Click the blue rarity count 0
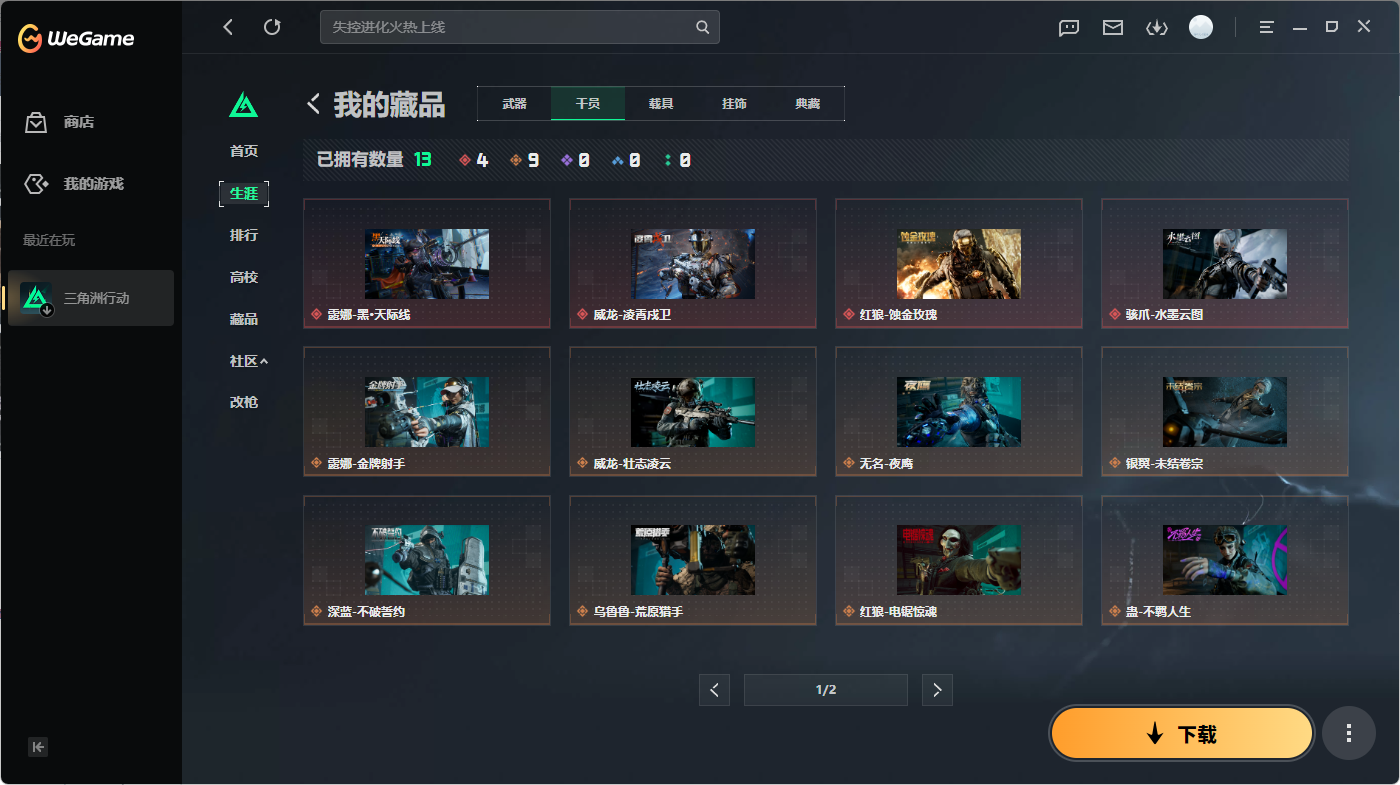 [x=626, y=160]
